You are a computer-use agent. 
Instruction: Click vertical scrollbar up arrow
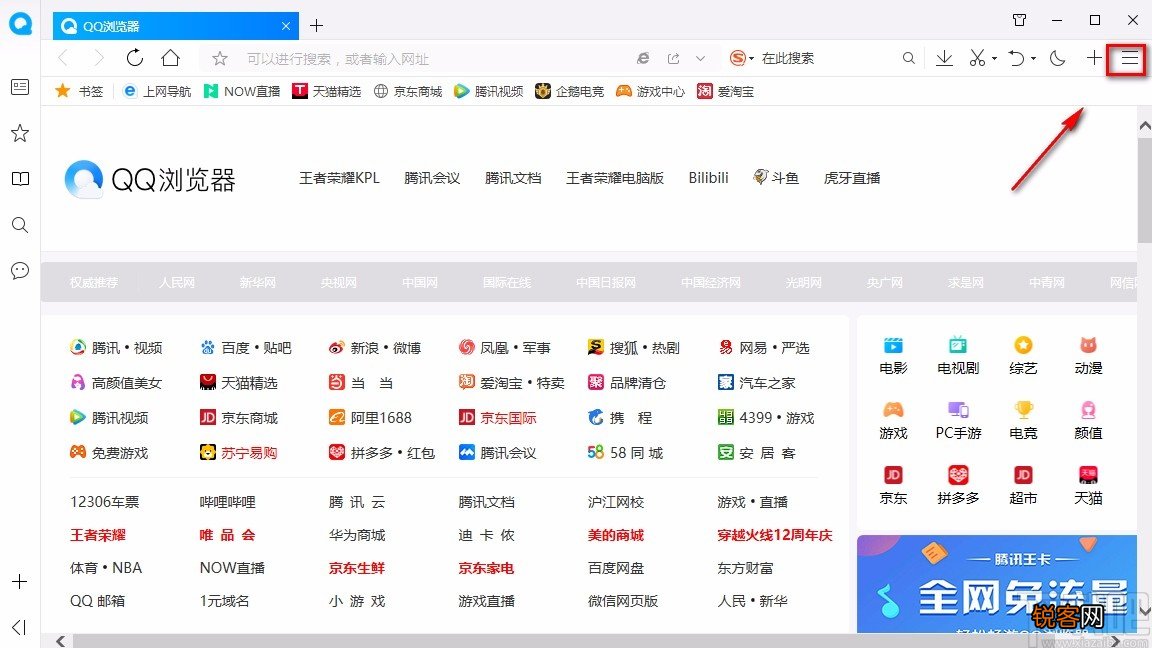tap(1145, 126)
